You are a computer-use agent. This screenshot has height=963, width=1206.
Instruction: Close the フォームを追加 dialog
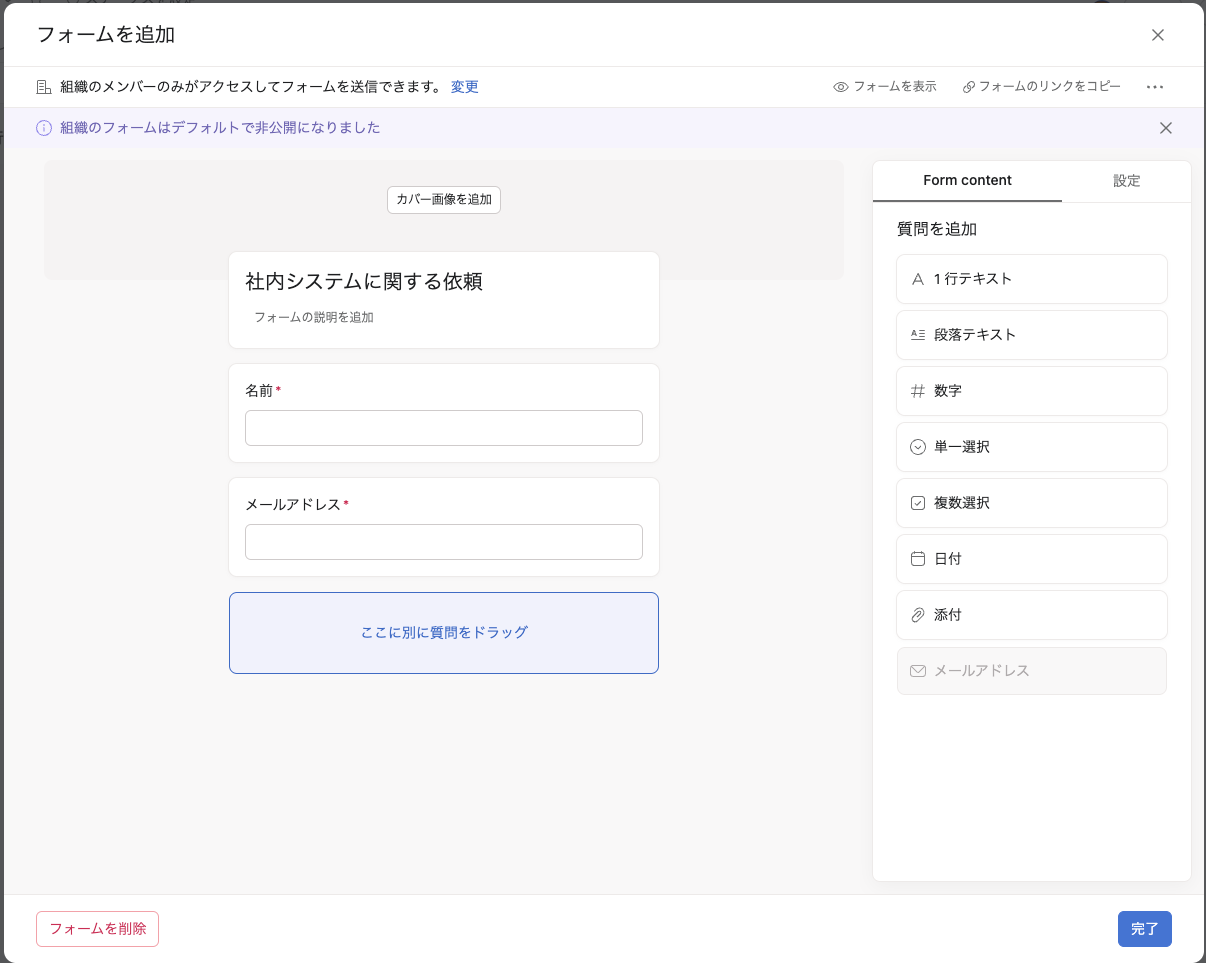[x=1158, y=35]
